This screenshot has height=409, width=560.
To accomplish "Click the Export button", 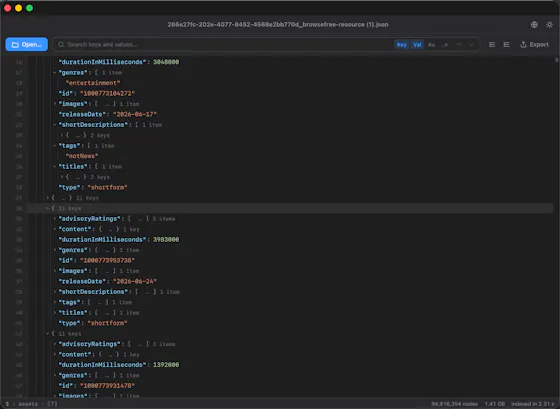I will coord(534,45).
